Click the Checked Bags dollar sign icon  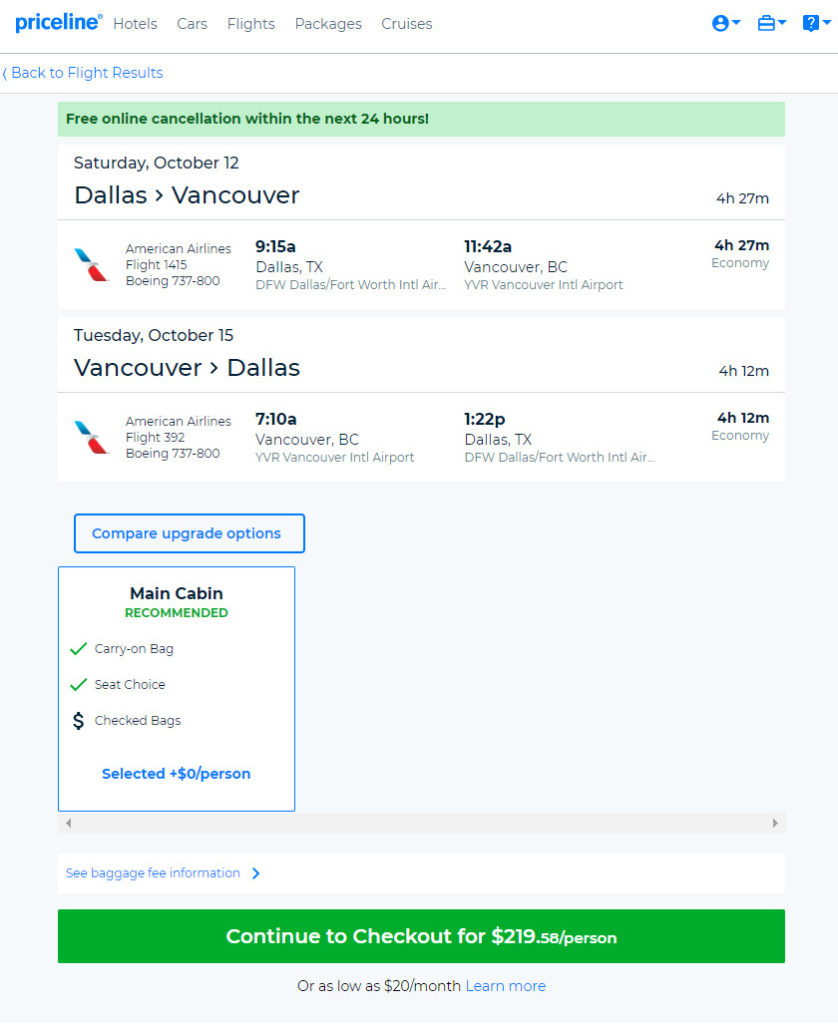click(78, 720)
